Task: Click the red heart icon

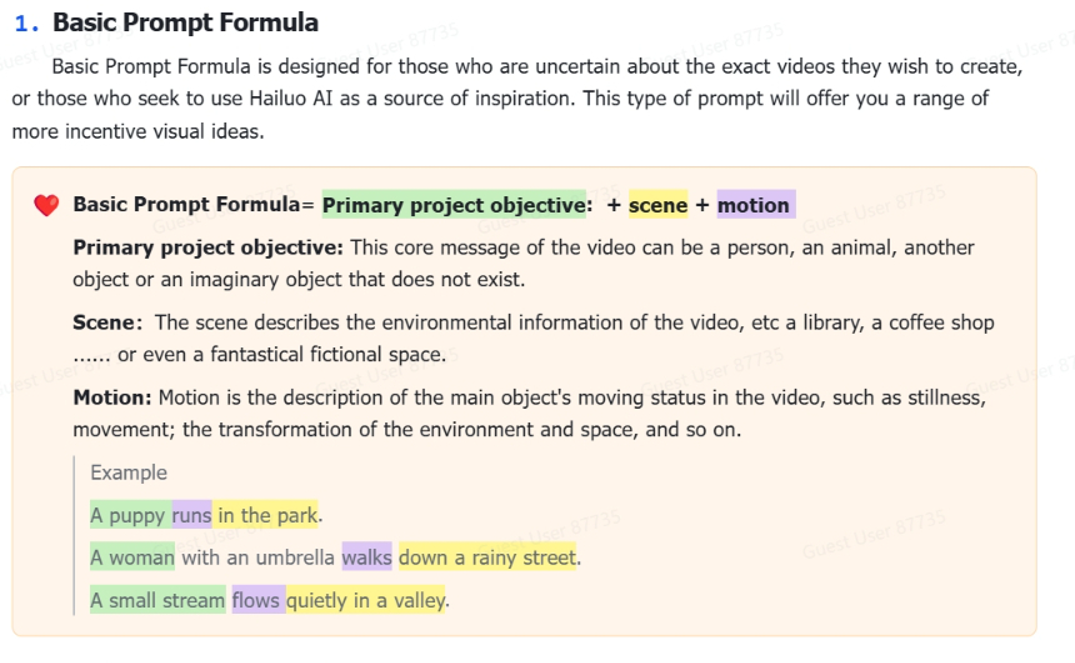Action: pos(47,205)
